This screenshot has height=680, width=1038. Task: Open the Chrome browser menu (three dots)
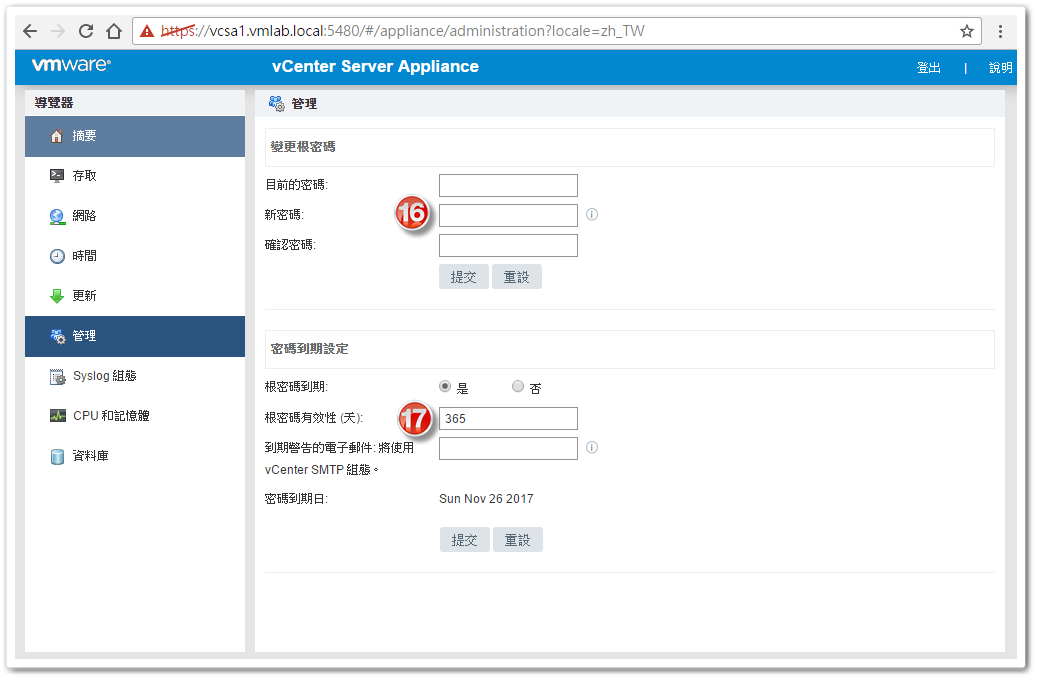click(1000, 31)
